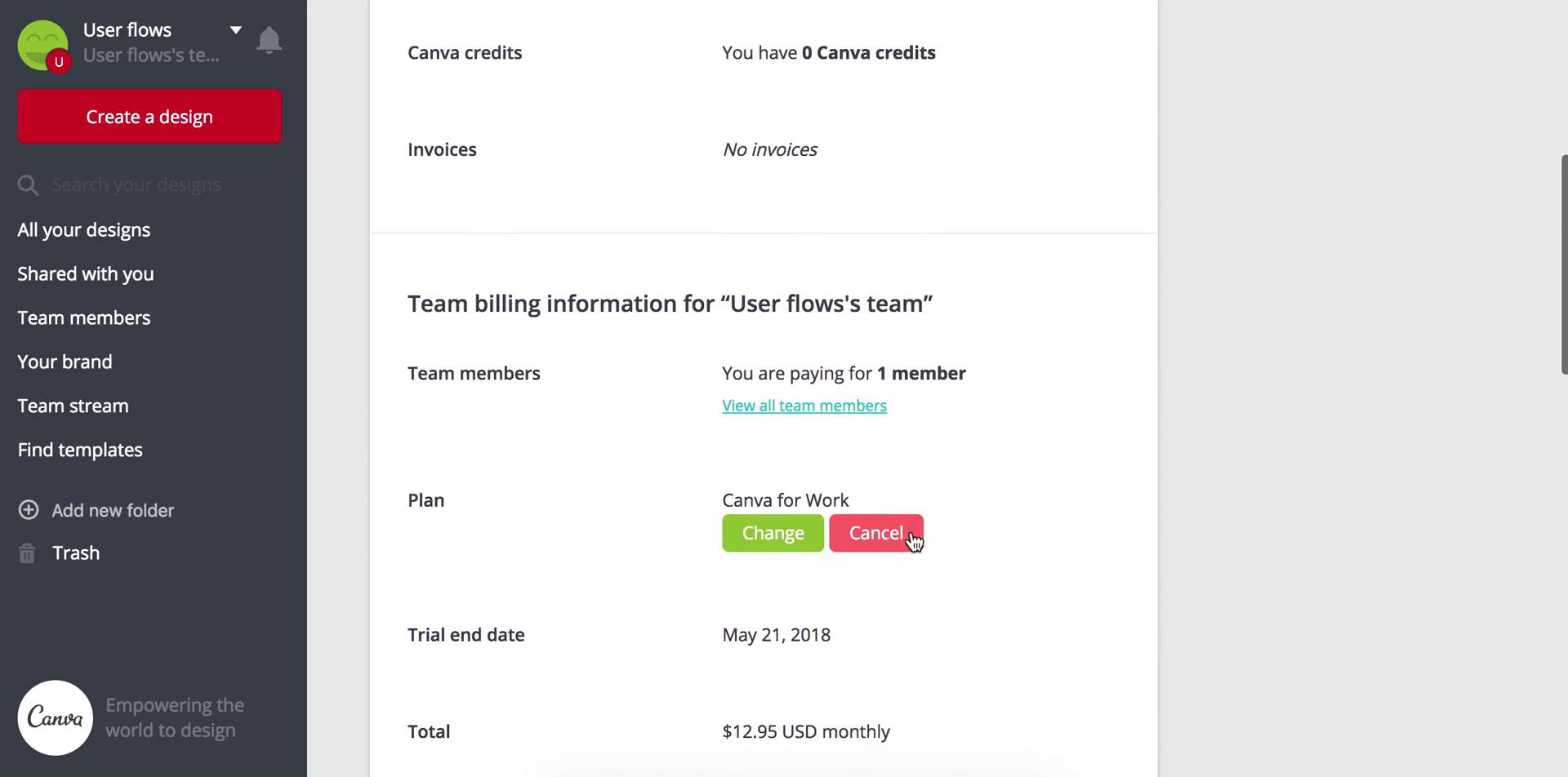Click the user avatar in the sidebar

click(x=43, y=46)
